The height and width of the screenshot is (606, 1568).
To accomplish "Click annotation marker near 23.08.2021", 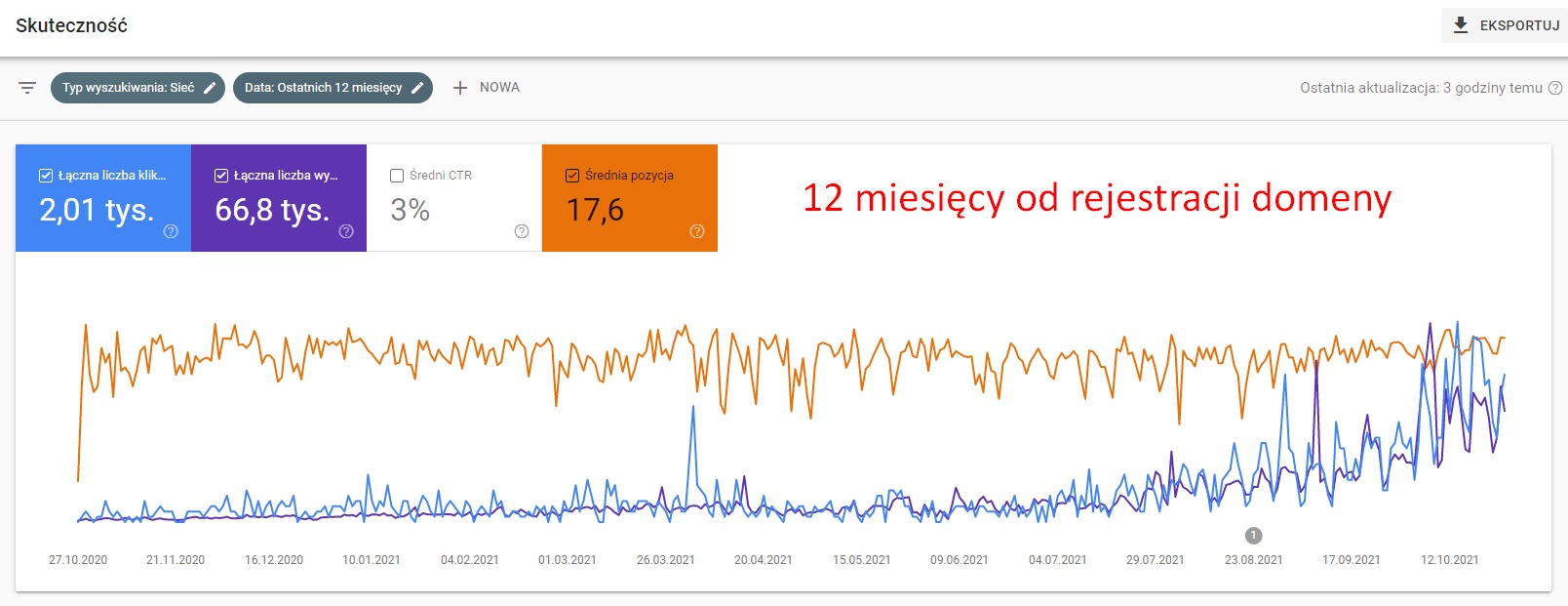I will 1254,535.
